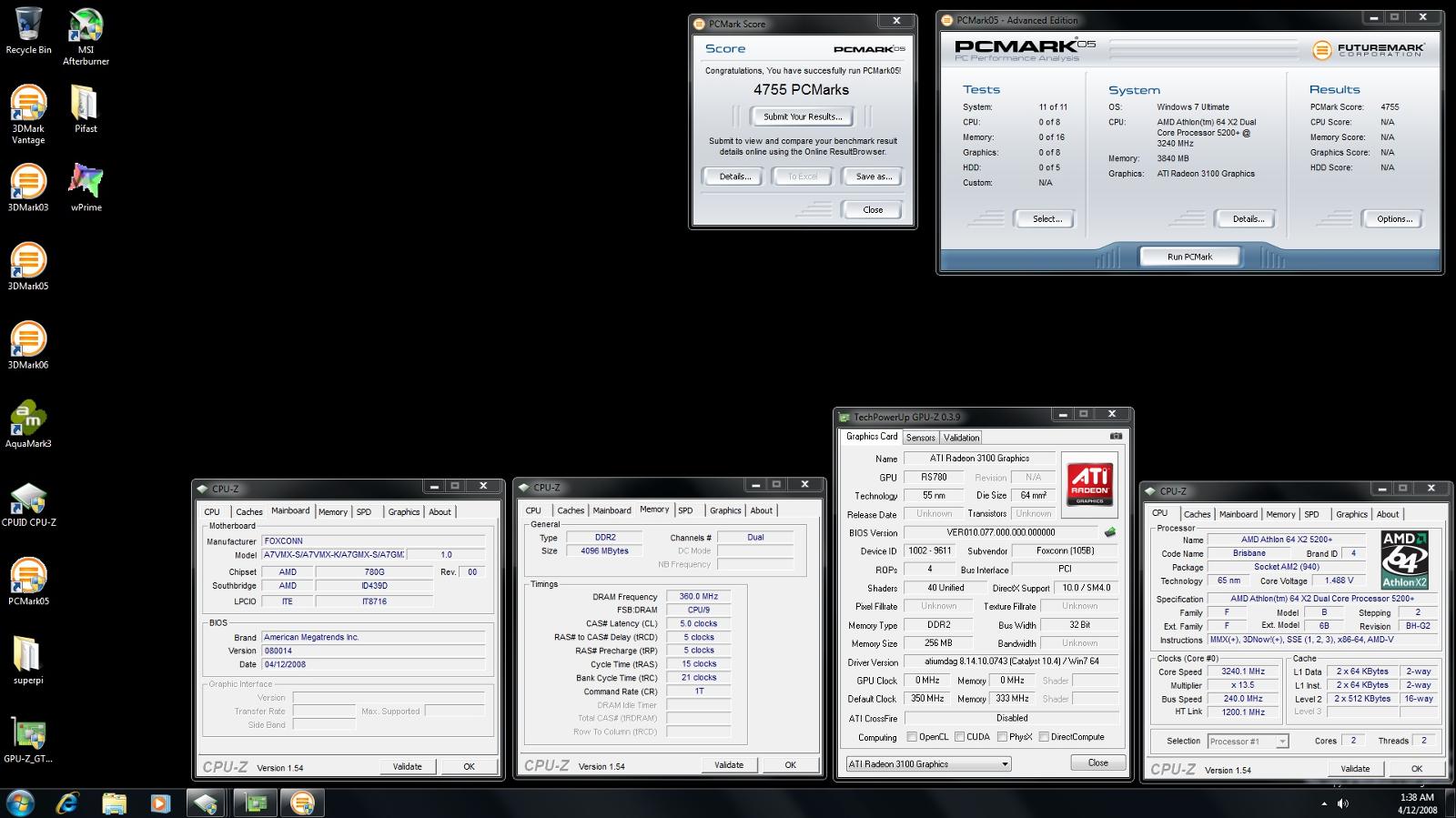The width and height of the screenshot is (1456, 818).
Task: Open Graphics tab in Mainboard CPU-Z window
Action: point(404,511)
